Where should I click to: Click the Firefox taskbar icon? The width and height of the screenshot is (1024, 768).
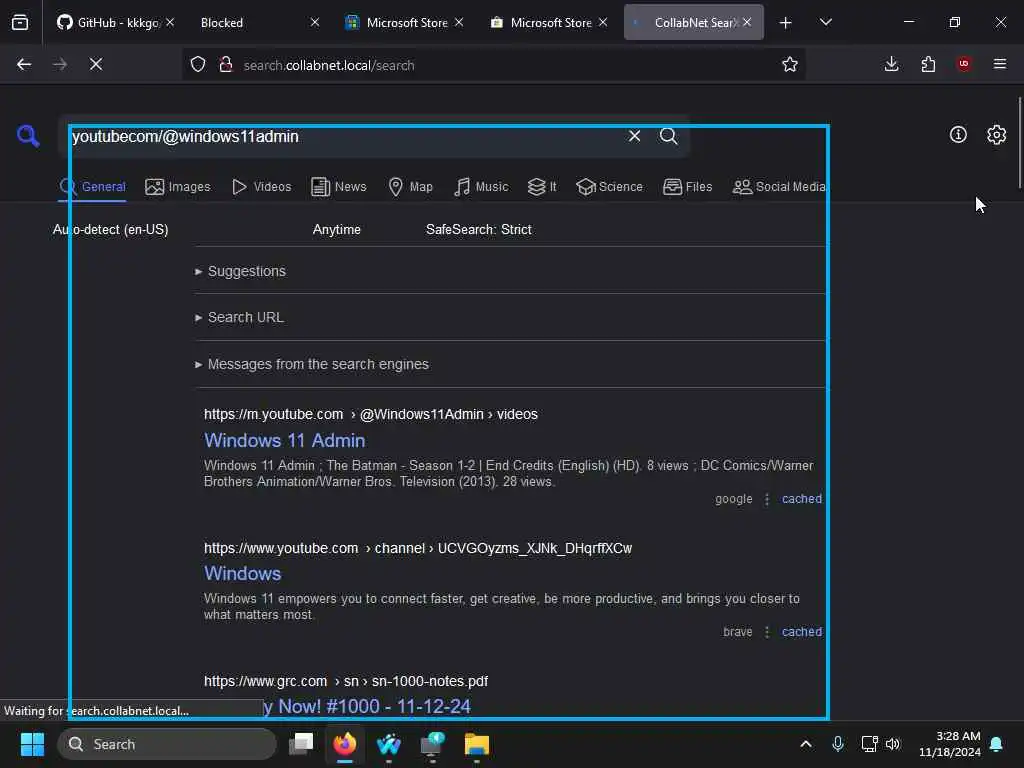[345, 744]
